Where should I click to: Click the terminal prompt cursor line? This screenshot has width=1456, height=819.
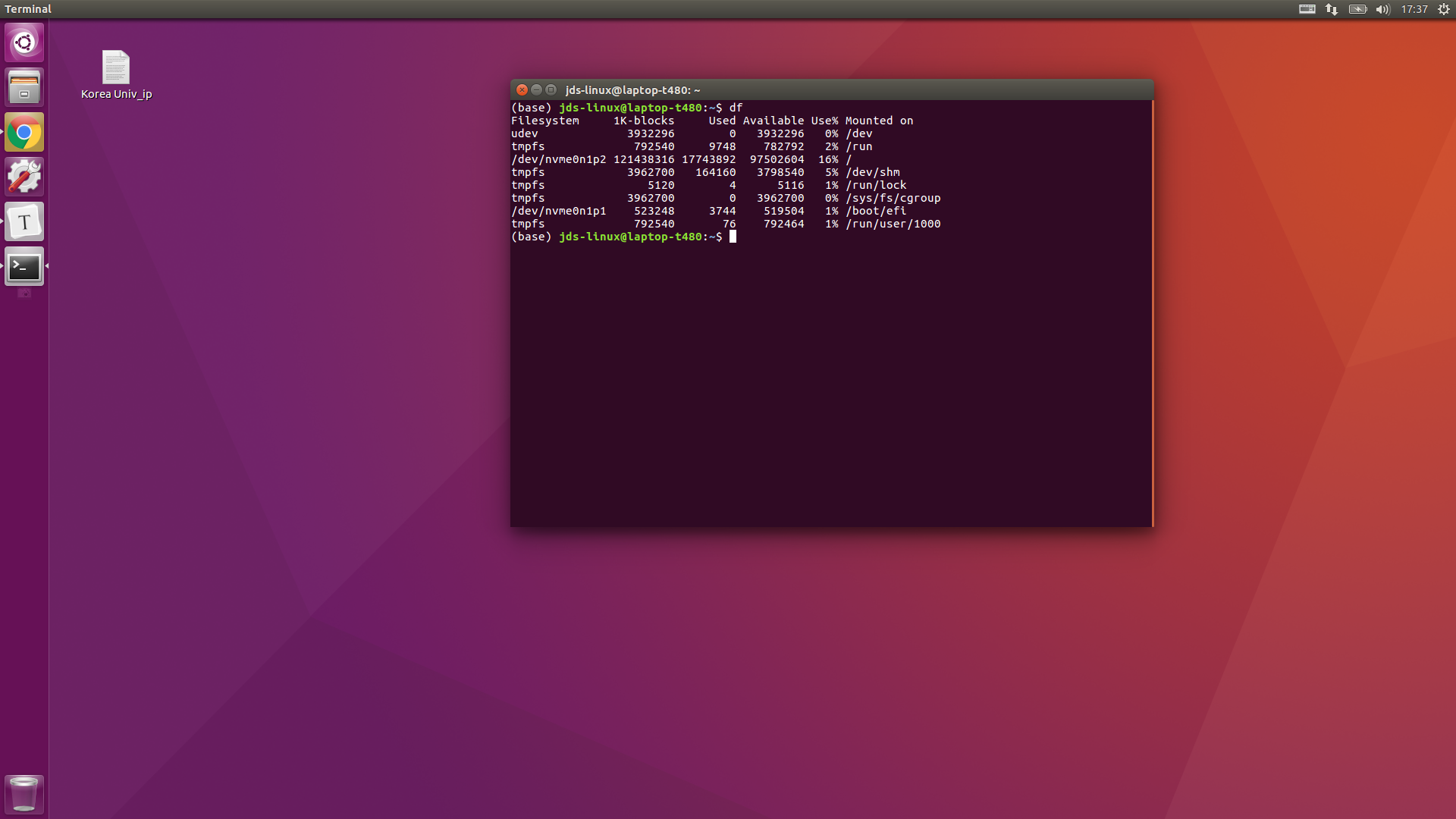pyautogui.click(x=733, y=237)
